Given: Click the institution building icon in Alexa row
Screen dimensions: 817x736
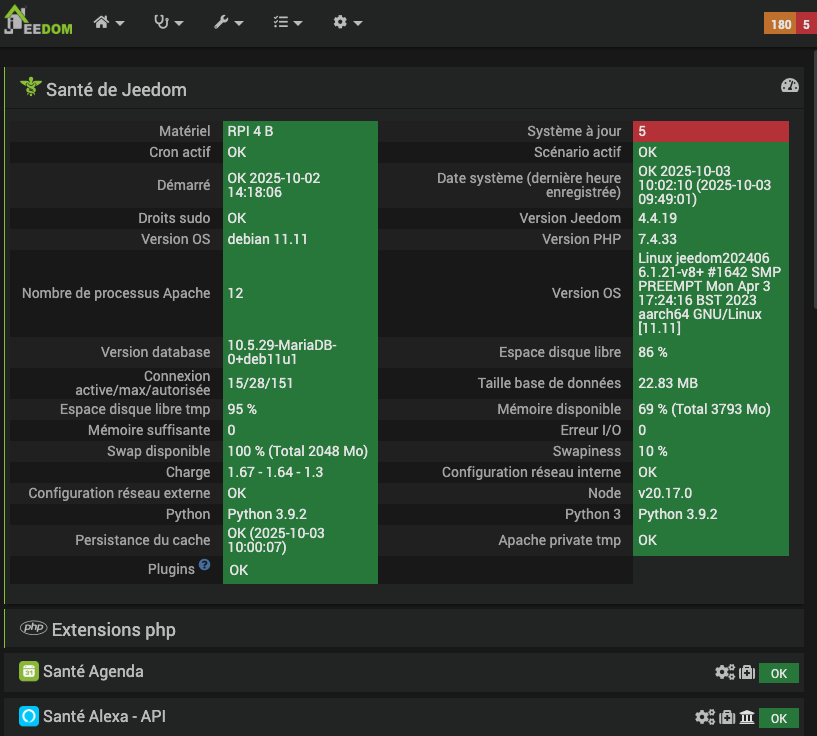Looking at the screenshot, I should point(747,717).
